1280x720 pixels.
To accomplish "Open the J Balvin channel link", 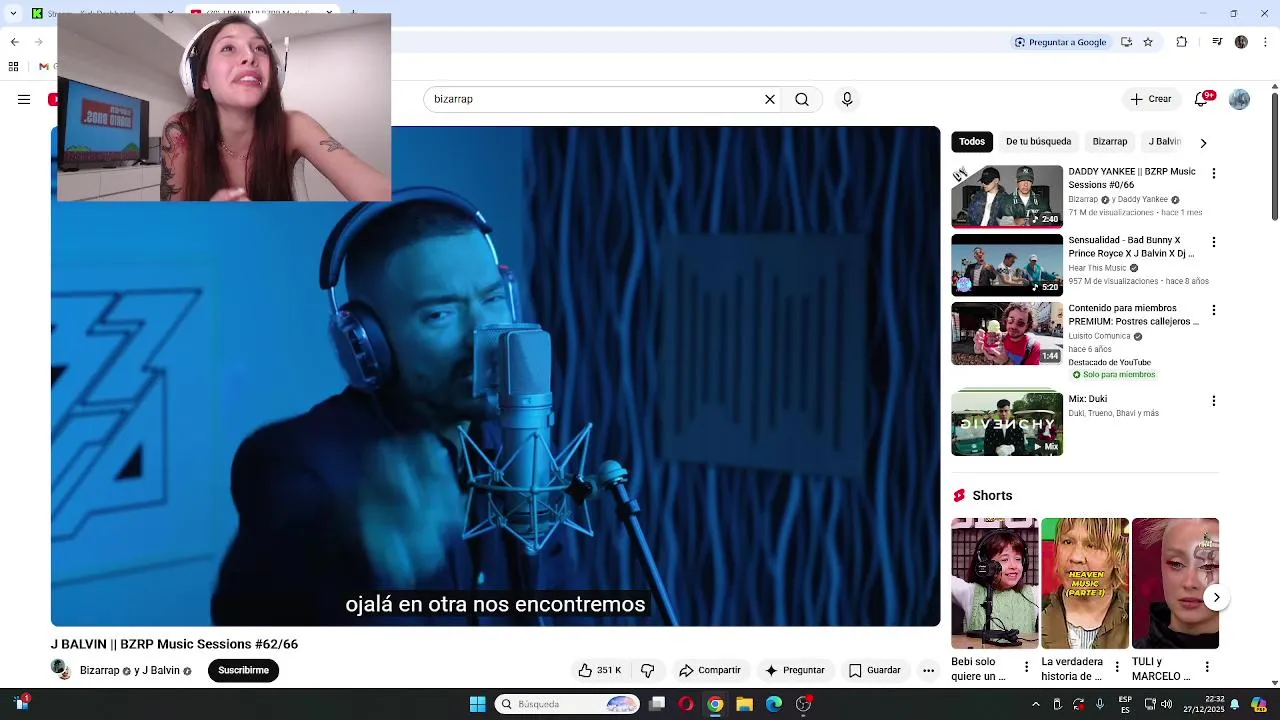I will tap(160, 671).
